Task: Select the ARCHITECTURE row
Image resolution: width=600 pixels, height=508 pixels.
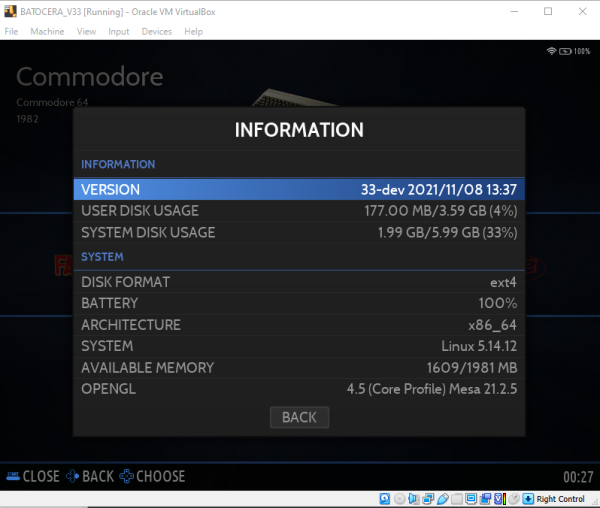Action: [299, 325]
